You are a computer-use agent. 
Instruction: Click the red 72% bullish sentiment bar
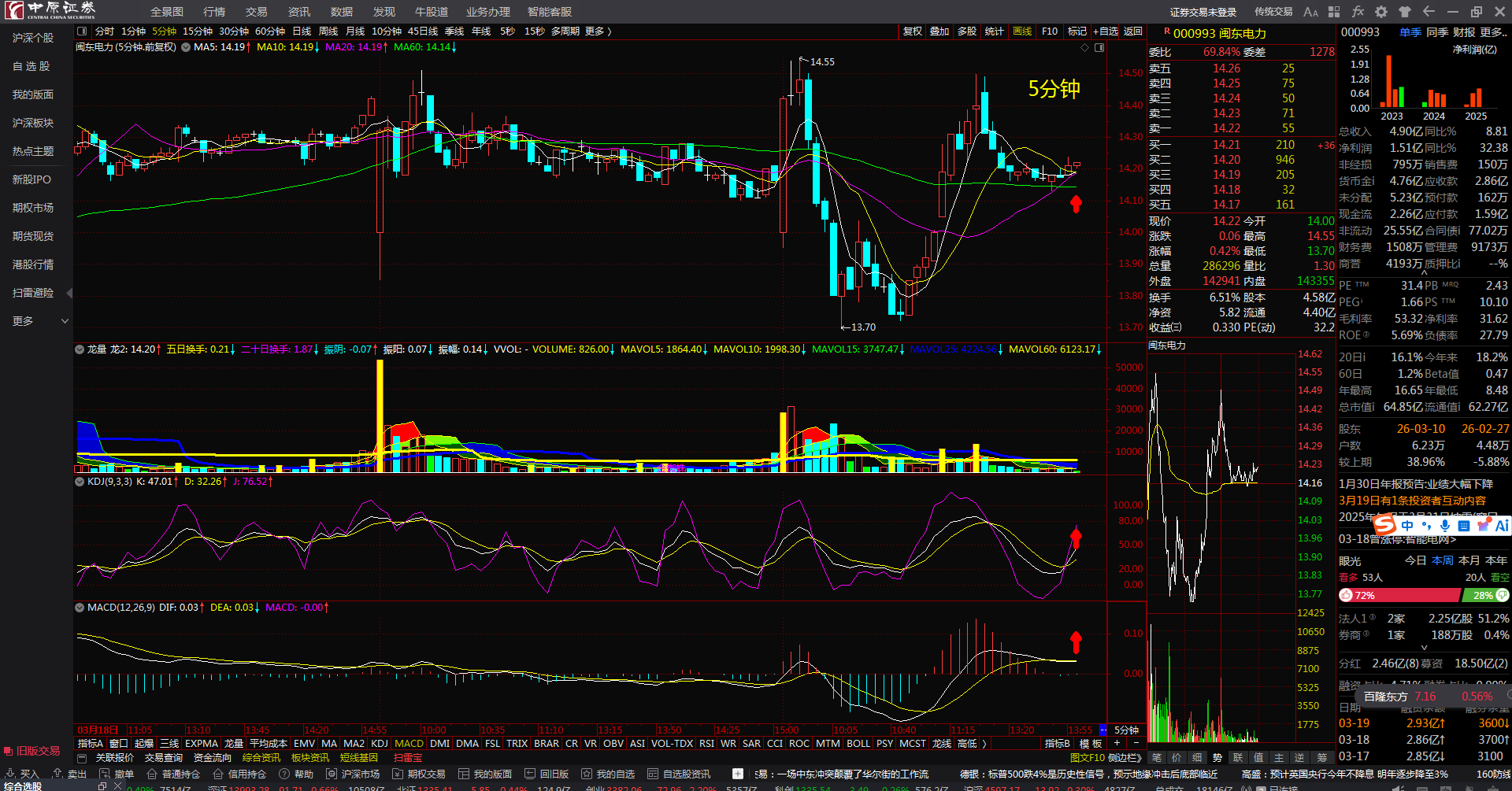tap(1399, 596)
